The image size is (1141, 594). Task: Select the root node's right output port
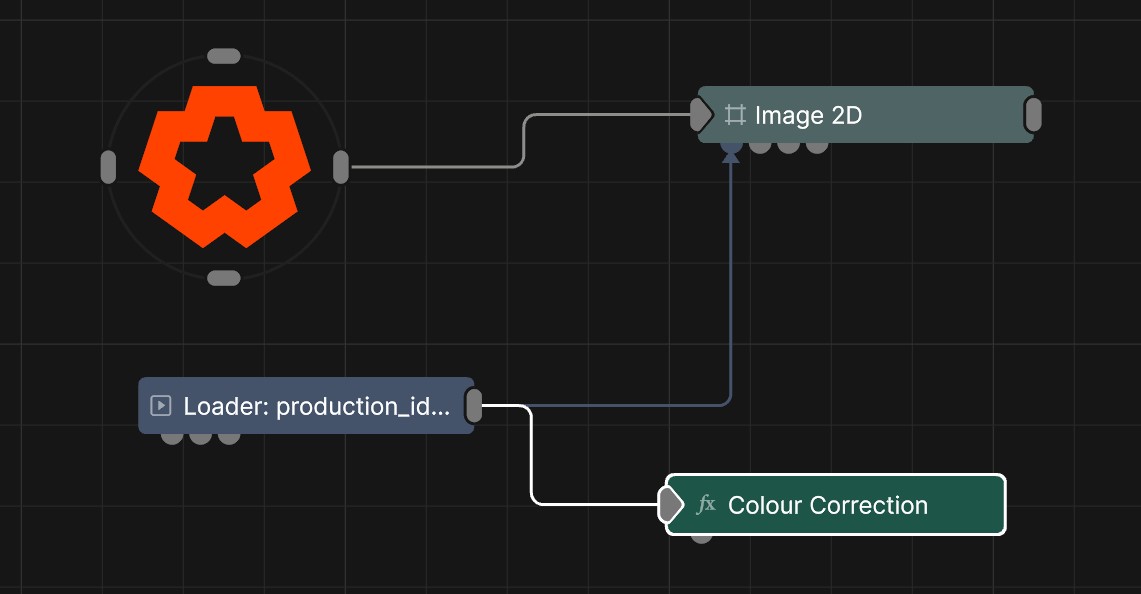[341, 167]
